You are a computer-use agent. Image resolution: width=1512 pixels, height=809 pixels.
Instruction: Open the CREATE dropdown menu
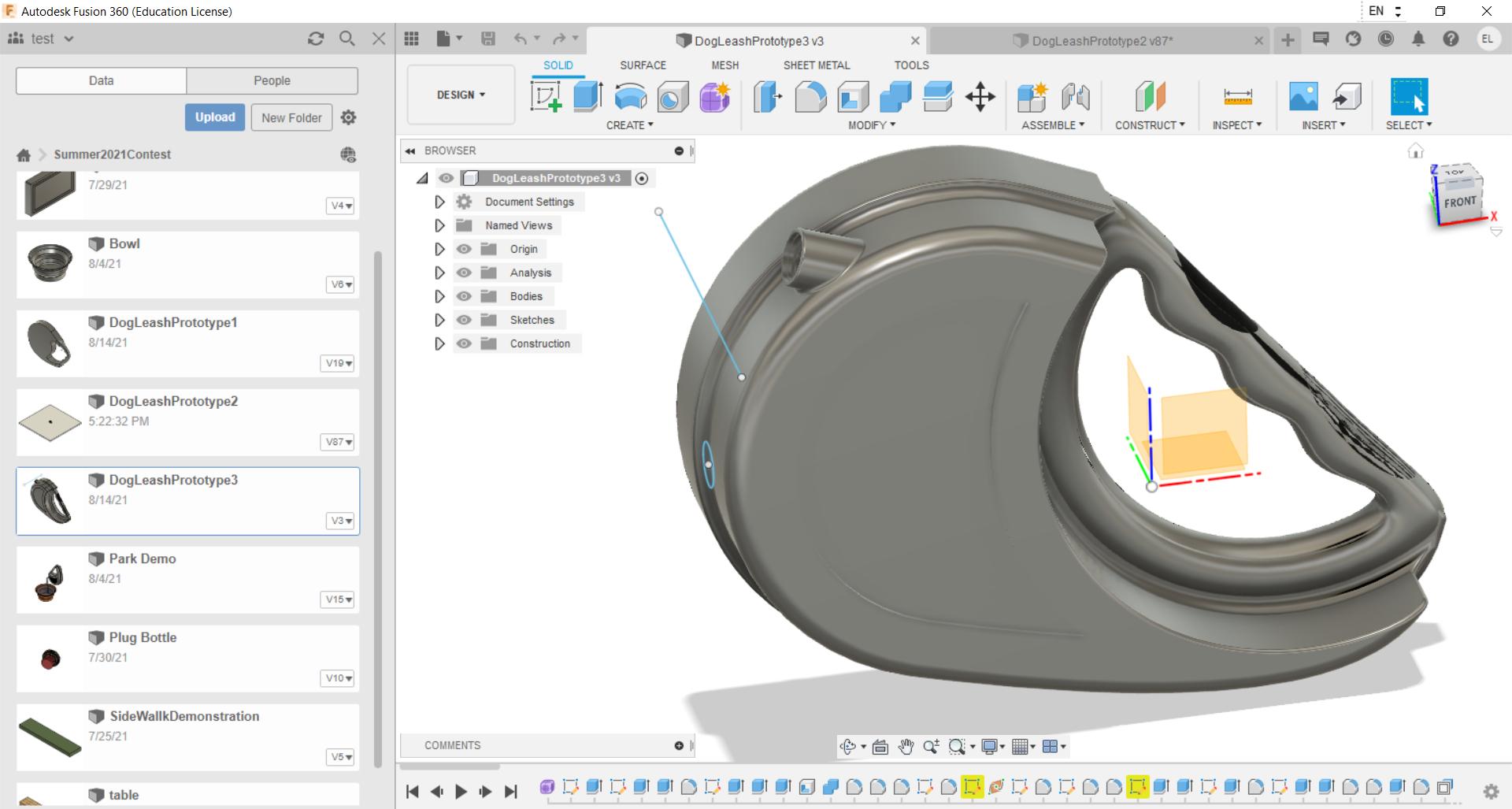[x=630, y=125]
